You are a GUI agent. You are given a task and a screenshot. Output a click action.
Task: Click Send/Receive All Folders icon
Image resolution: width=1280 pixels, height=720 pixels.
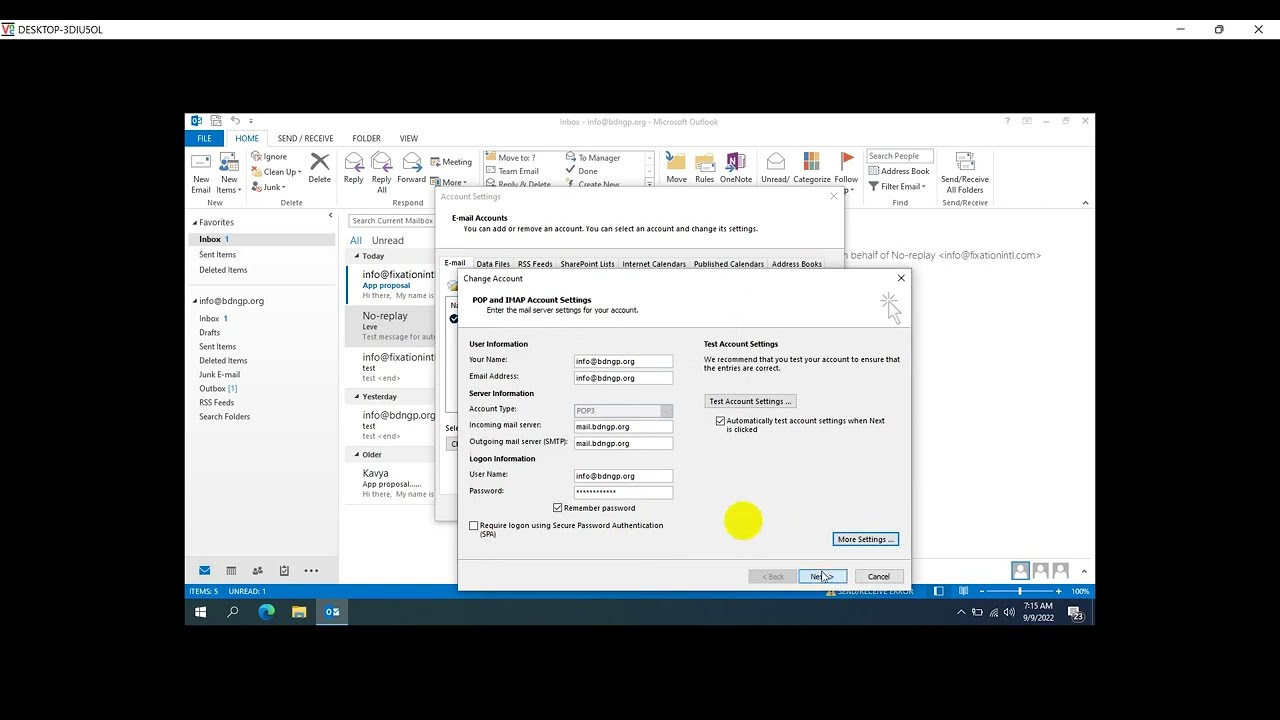click(964, 162)
